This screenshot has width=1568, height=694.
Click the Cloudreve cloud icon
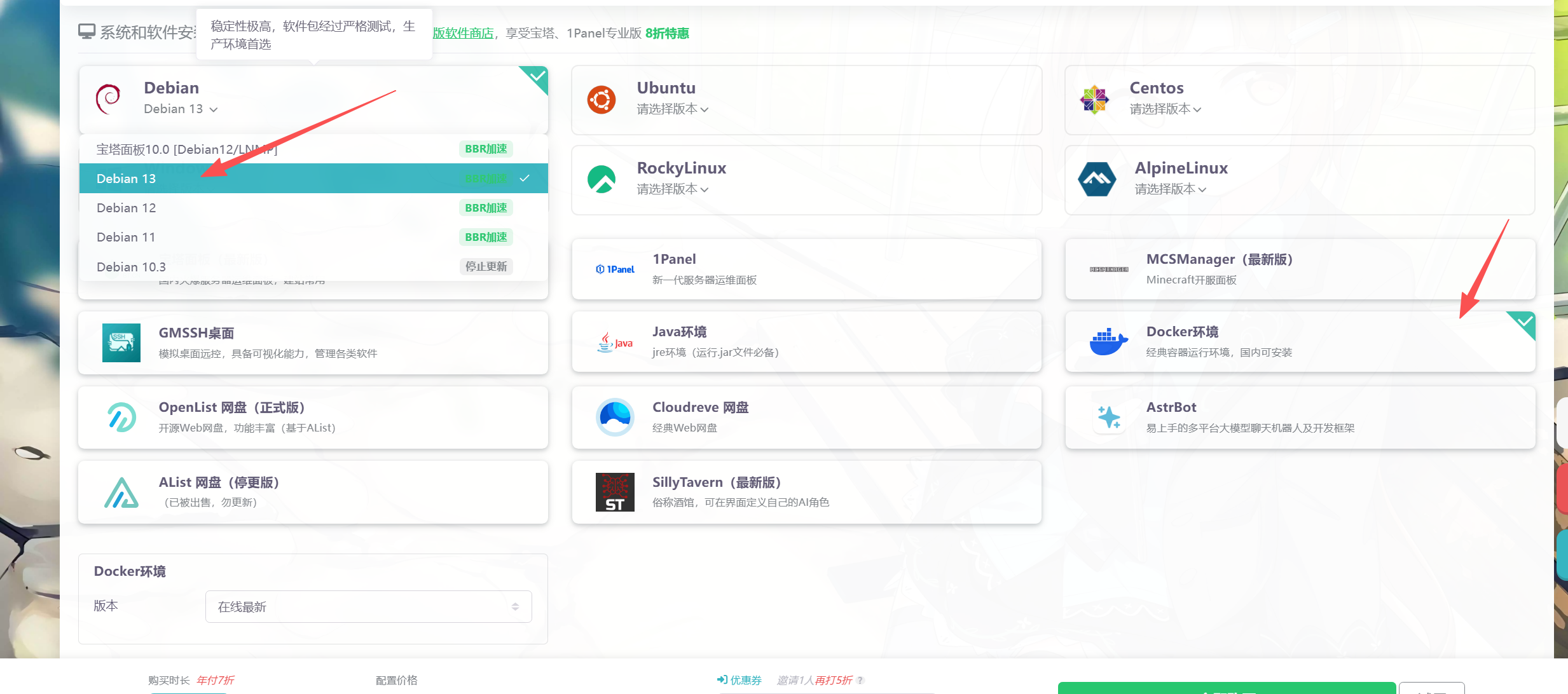tap(615, 417)
